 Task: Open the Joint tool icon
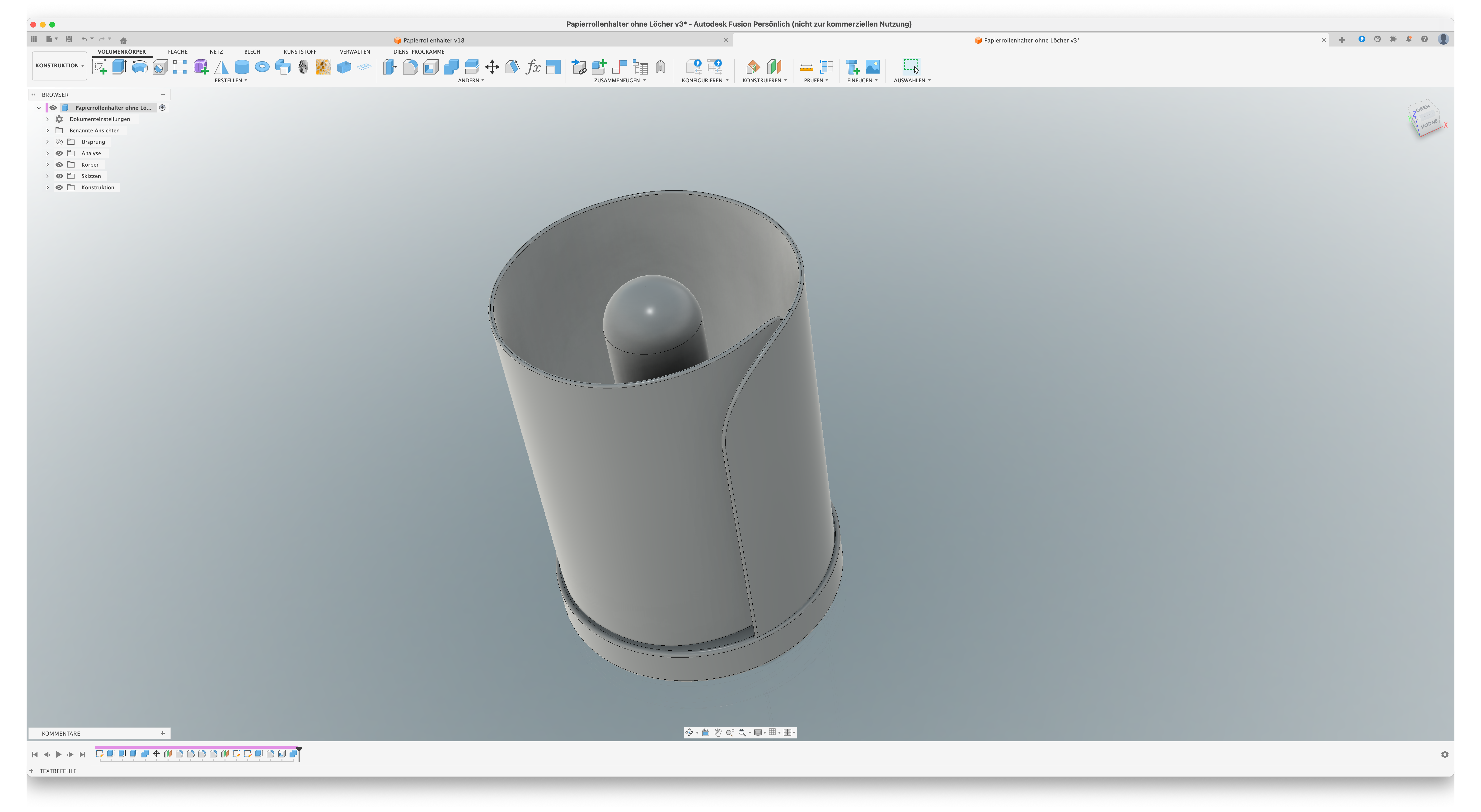[x=620, y=67]
